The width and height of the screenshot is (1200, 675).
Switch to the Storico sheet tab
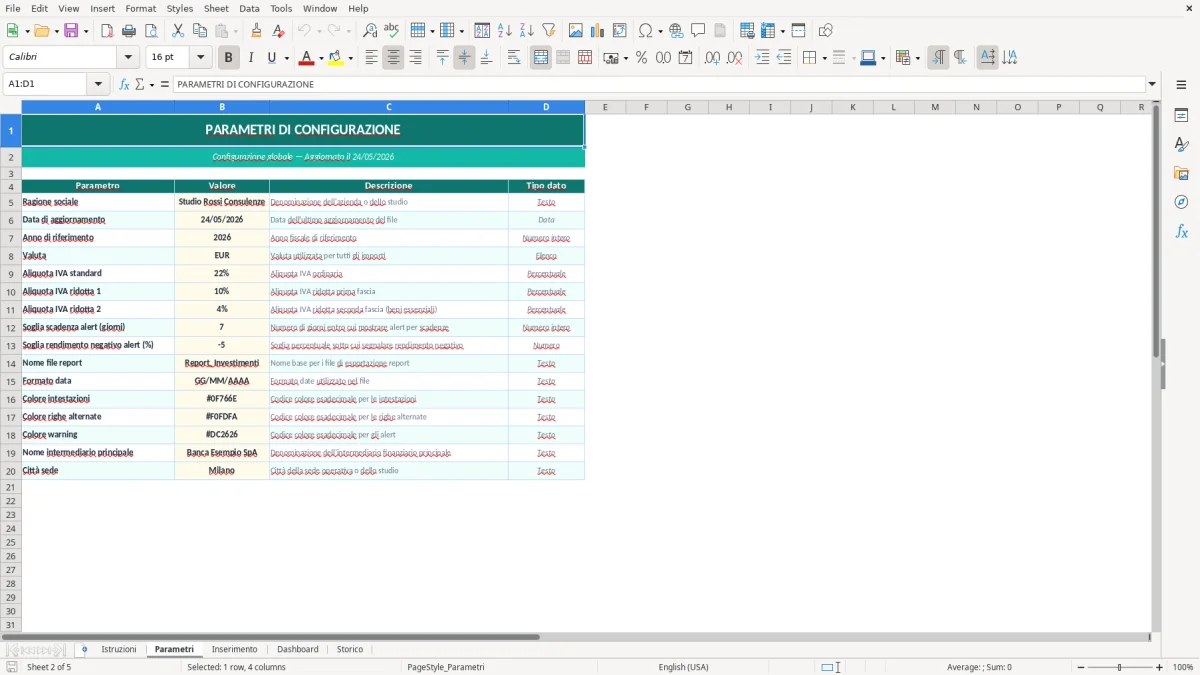(350, 649)
